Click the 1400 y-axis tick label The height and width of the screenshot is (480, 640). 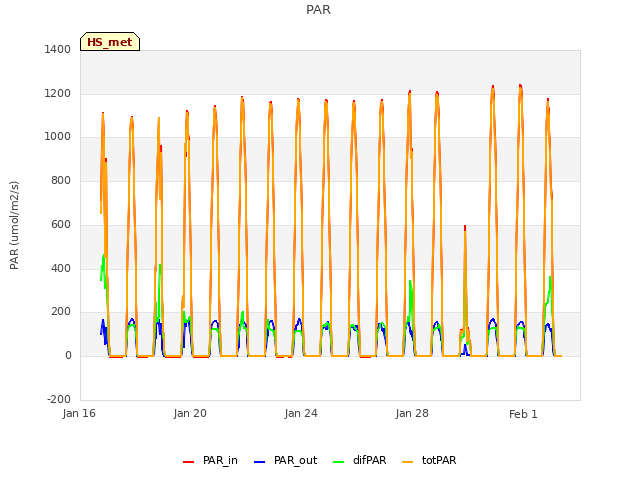pyautogui.click(x=58, y=49)
